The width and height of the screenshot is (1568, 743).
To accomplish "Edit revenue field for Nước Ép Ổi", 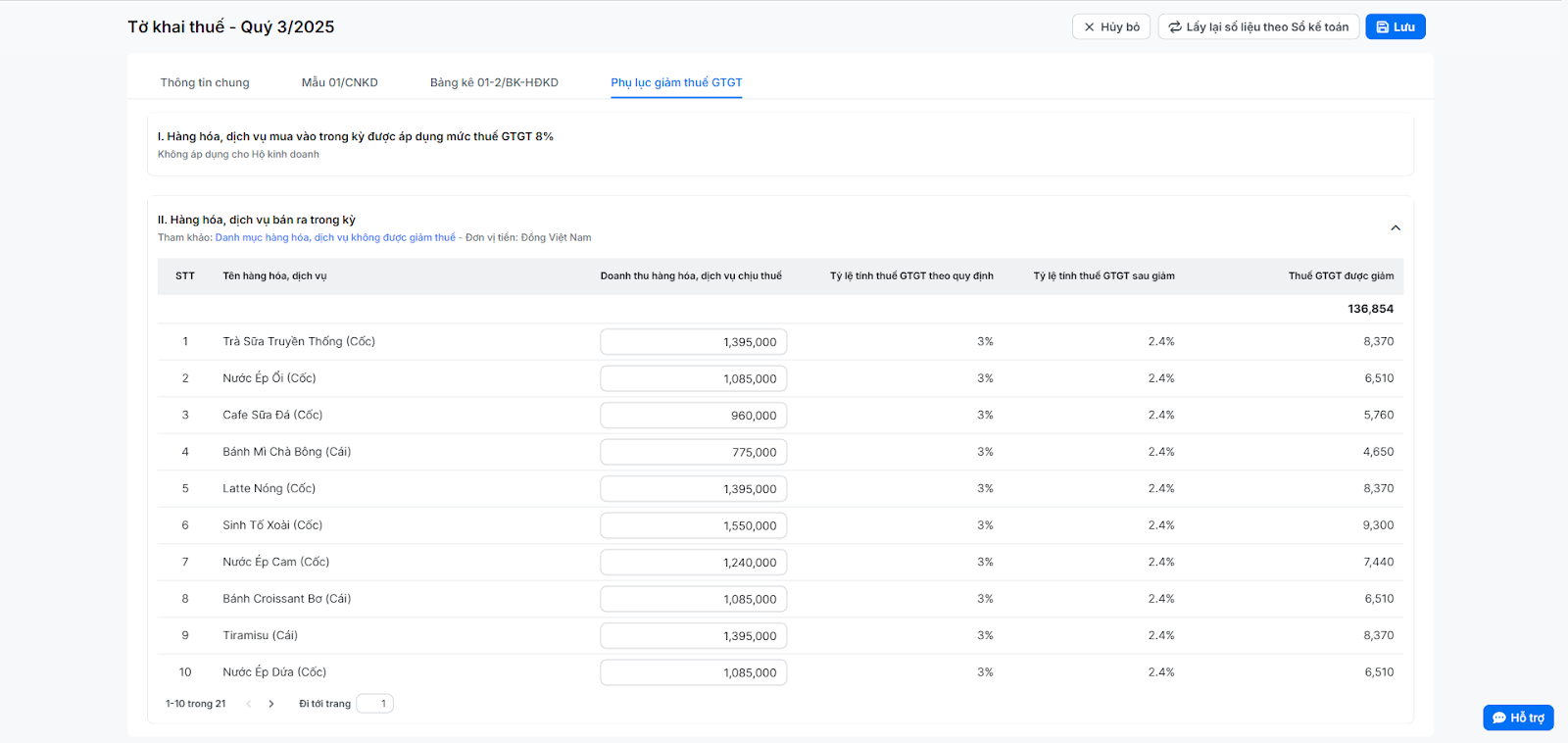I will (x=693, y=378).
